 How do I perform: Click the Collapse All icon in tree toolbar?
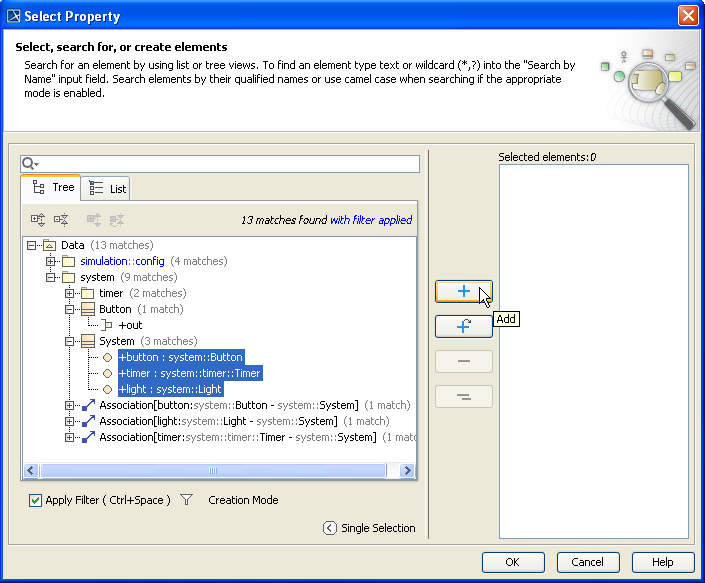(x=61, y=220)
